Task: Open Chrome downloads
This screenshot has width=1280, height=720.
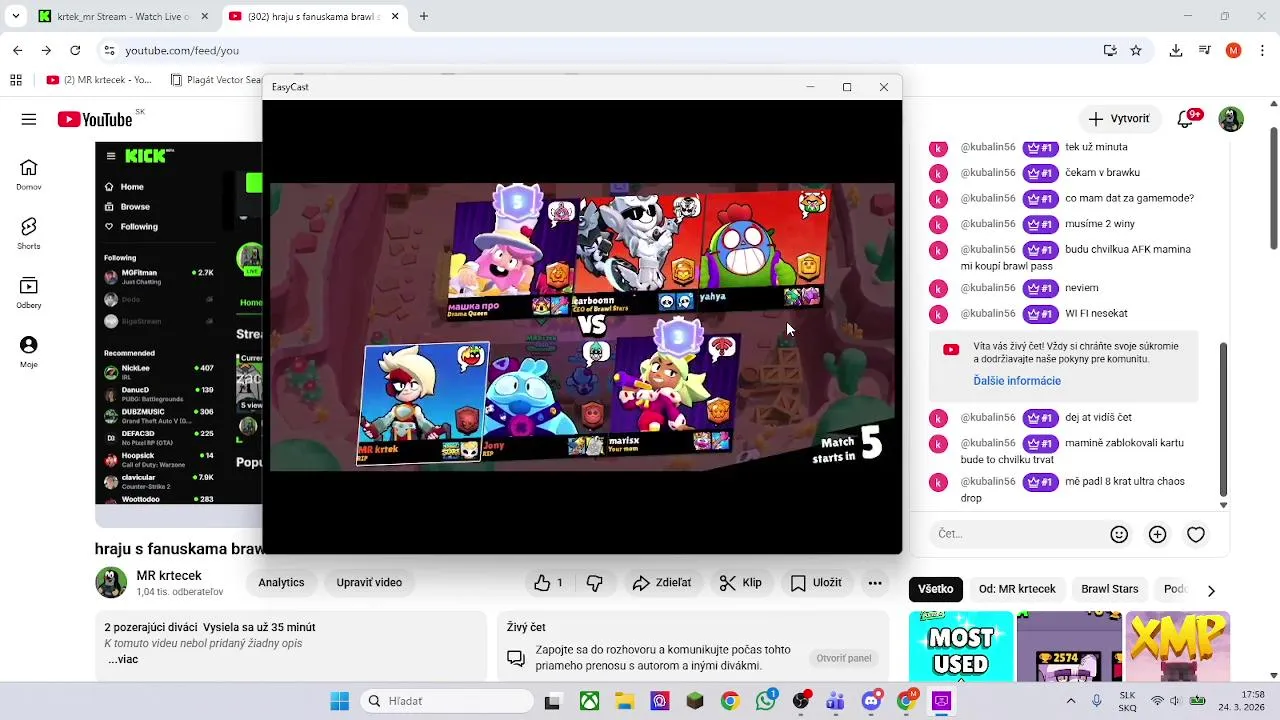Action: [x=1176, y=50]
